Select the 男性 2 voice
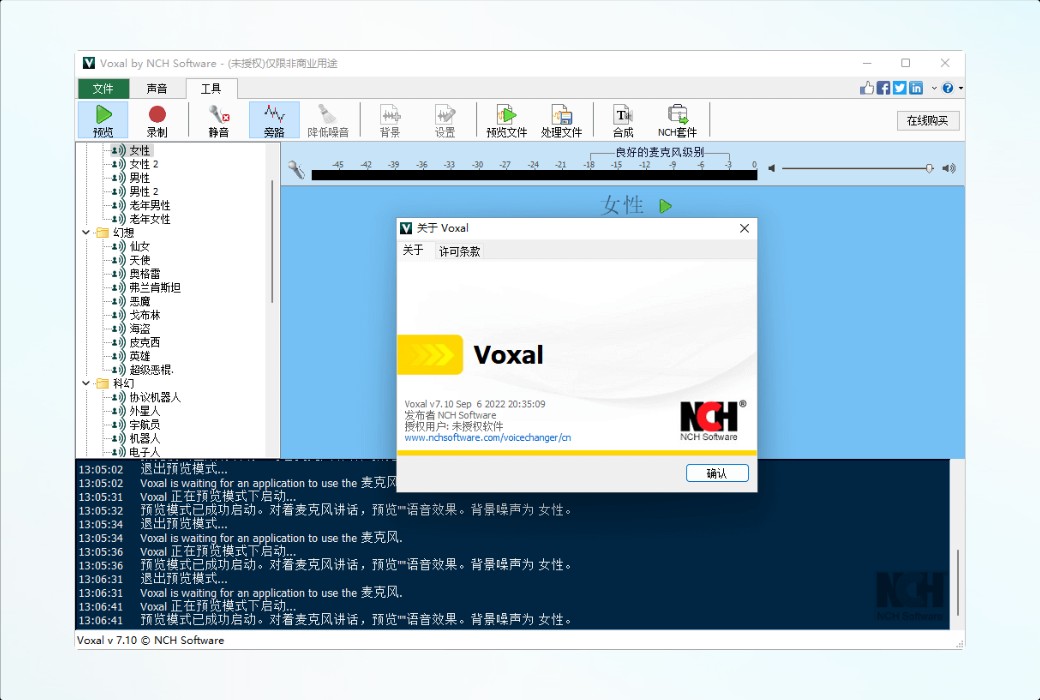Image resolution: width=1040 pixels, height=700 pixels. [144, 192]
